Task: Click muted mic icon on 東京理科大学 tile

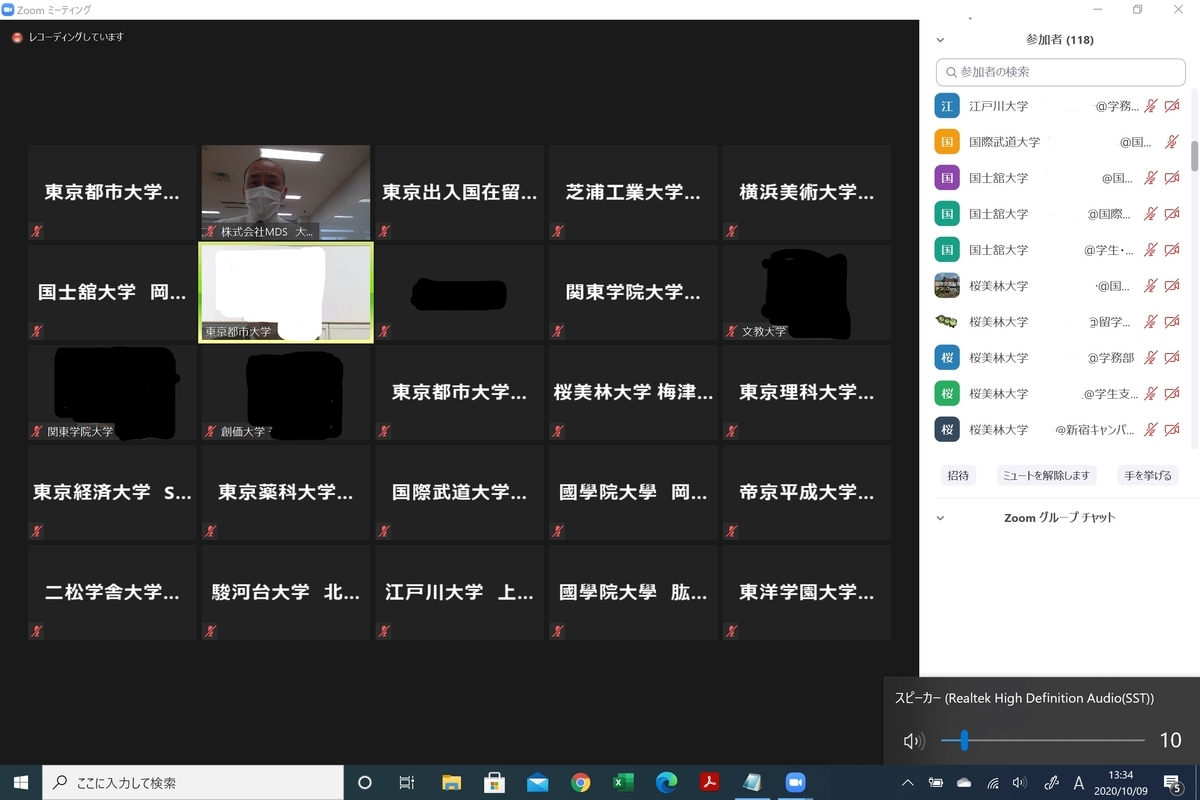Action: 732,431
